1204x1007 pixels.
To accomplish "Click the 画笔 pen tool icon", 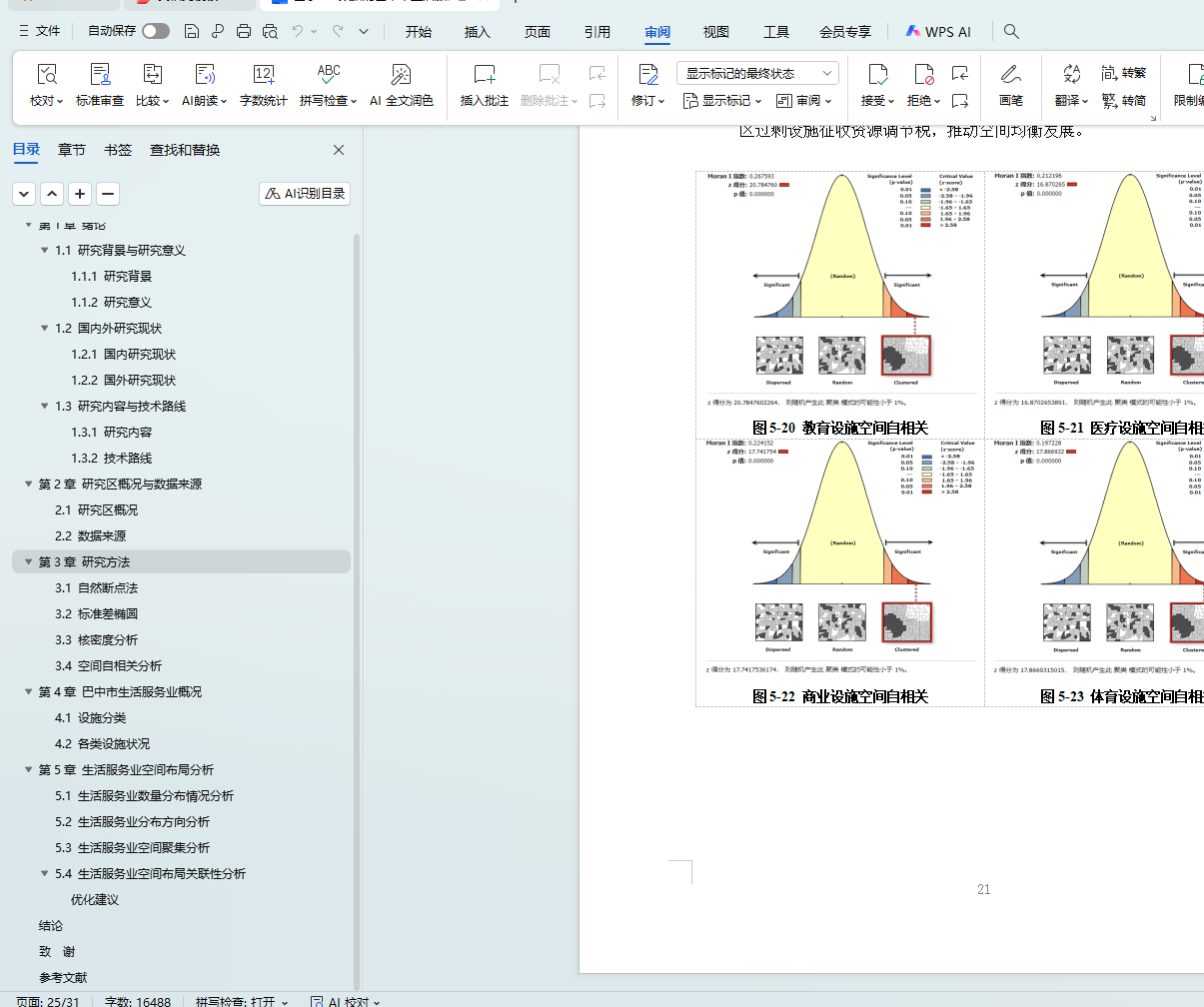I will tap(1010, 76).
